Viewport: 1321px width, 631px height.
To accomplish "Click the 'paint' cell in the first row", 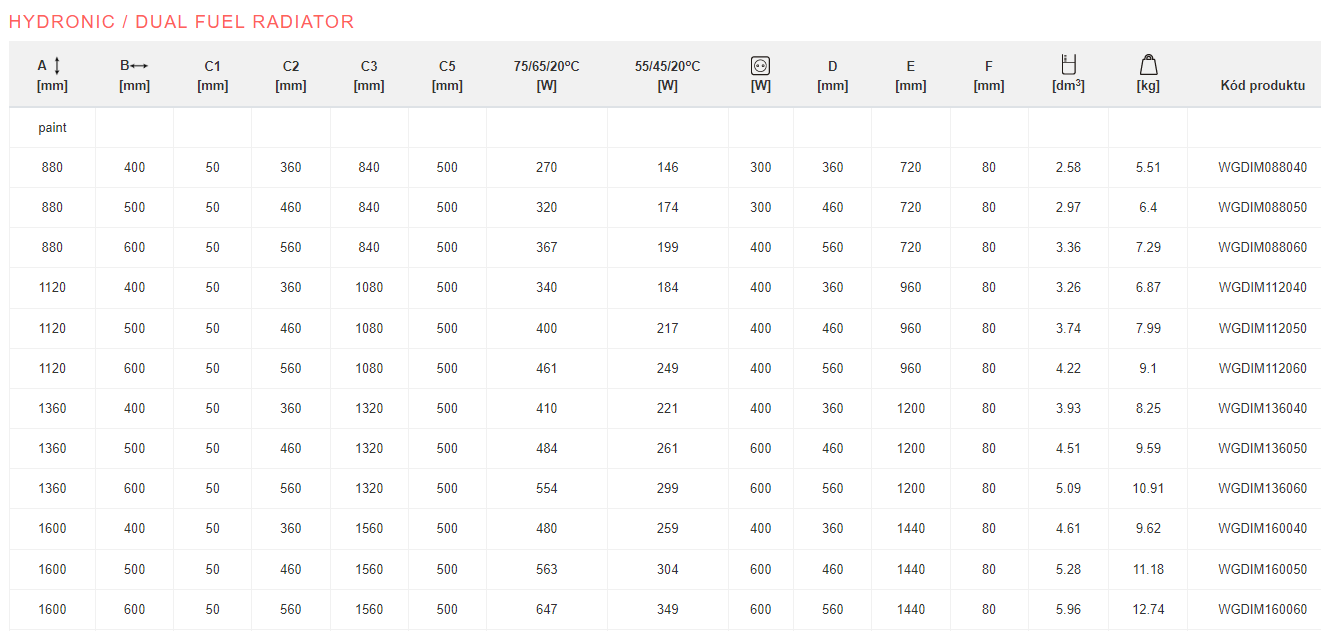I will pos(52,128).
